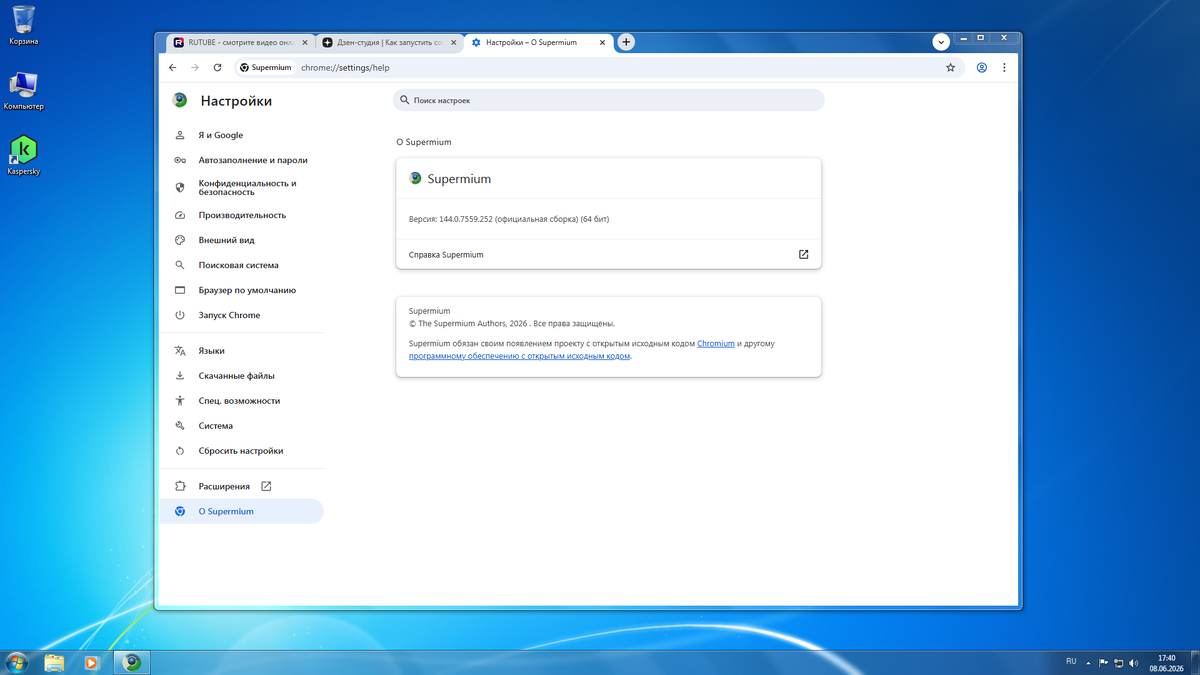Open Скачанные файлы settings section

(242, 376)
